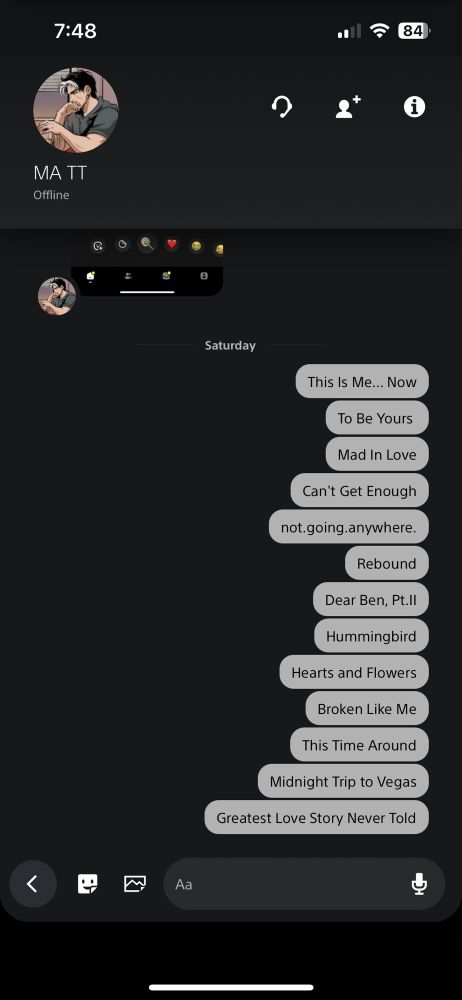This screenshot has height=1000, width=462.
Task: Tap the microphone voice message icon
Action: pyautogui.click(x=419, y=884)
